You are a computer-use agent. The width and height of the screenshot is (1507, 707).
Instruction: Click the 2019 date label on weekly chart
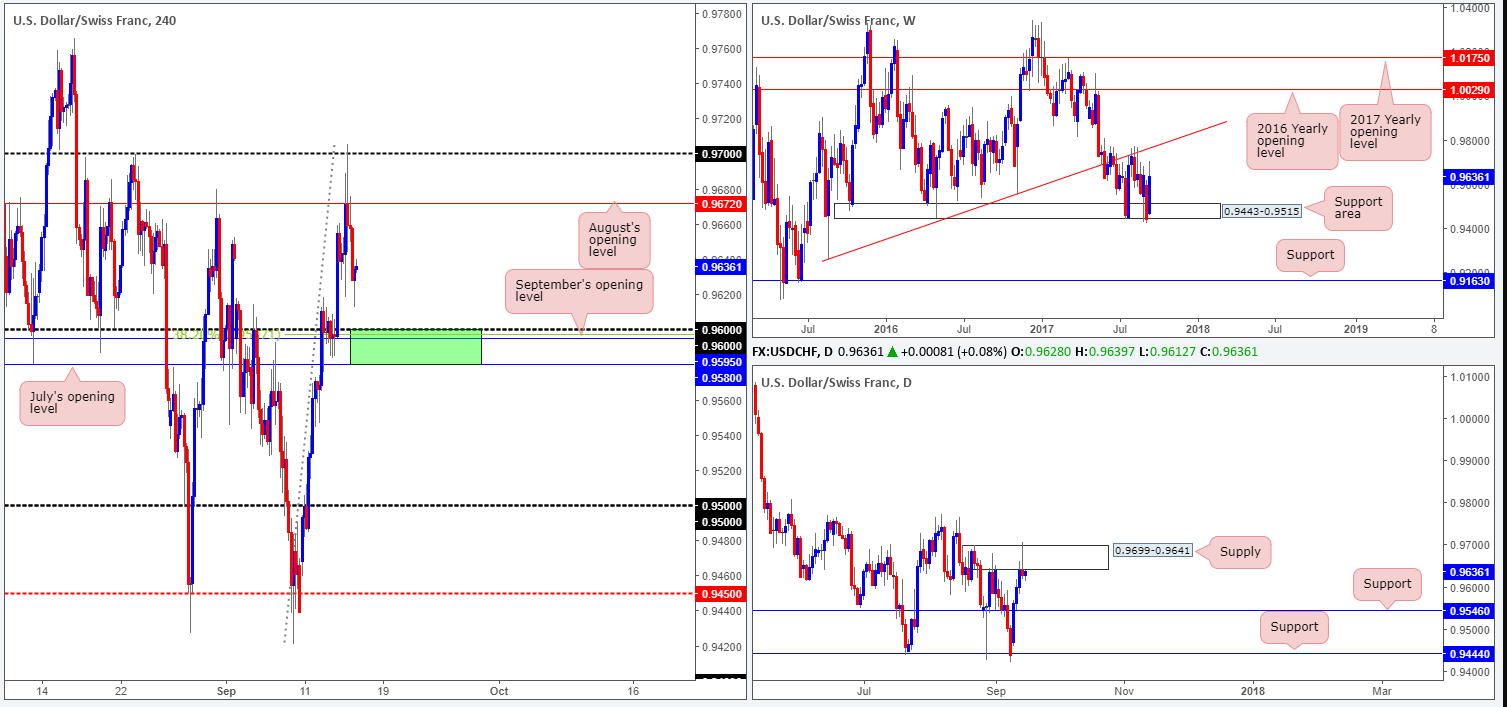point(1355,327)
